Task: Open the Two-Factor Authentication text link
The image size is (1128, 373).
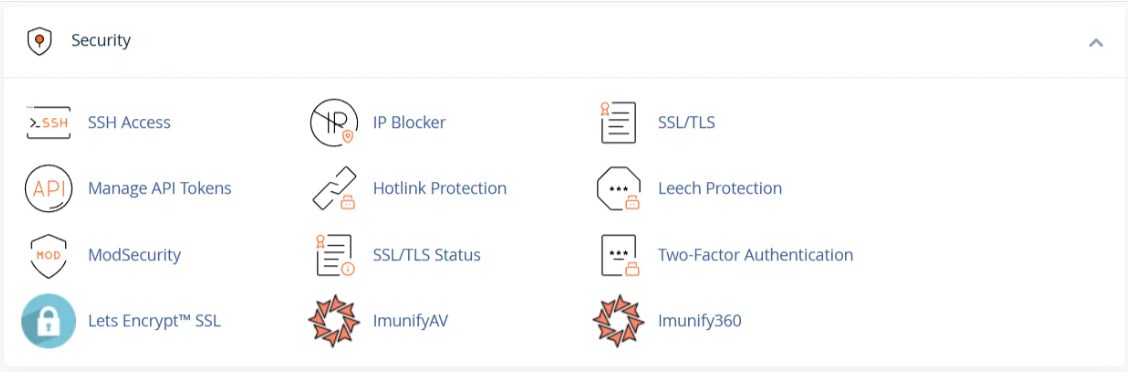Action: [x=755, y=255]
